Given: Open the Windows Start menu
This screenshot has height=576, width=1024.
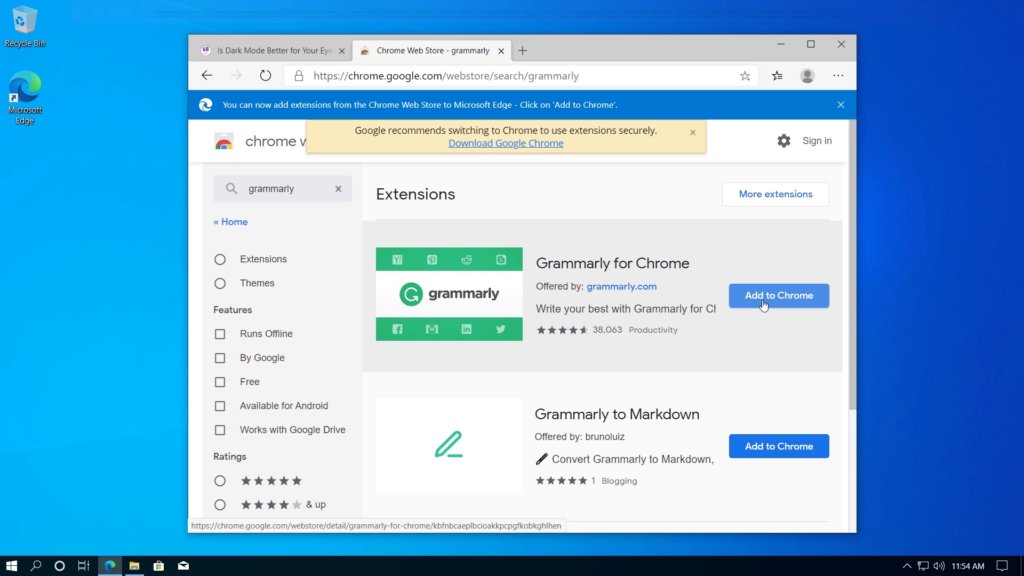Looking at the screenshot, I should click(11, 566).
